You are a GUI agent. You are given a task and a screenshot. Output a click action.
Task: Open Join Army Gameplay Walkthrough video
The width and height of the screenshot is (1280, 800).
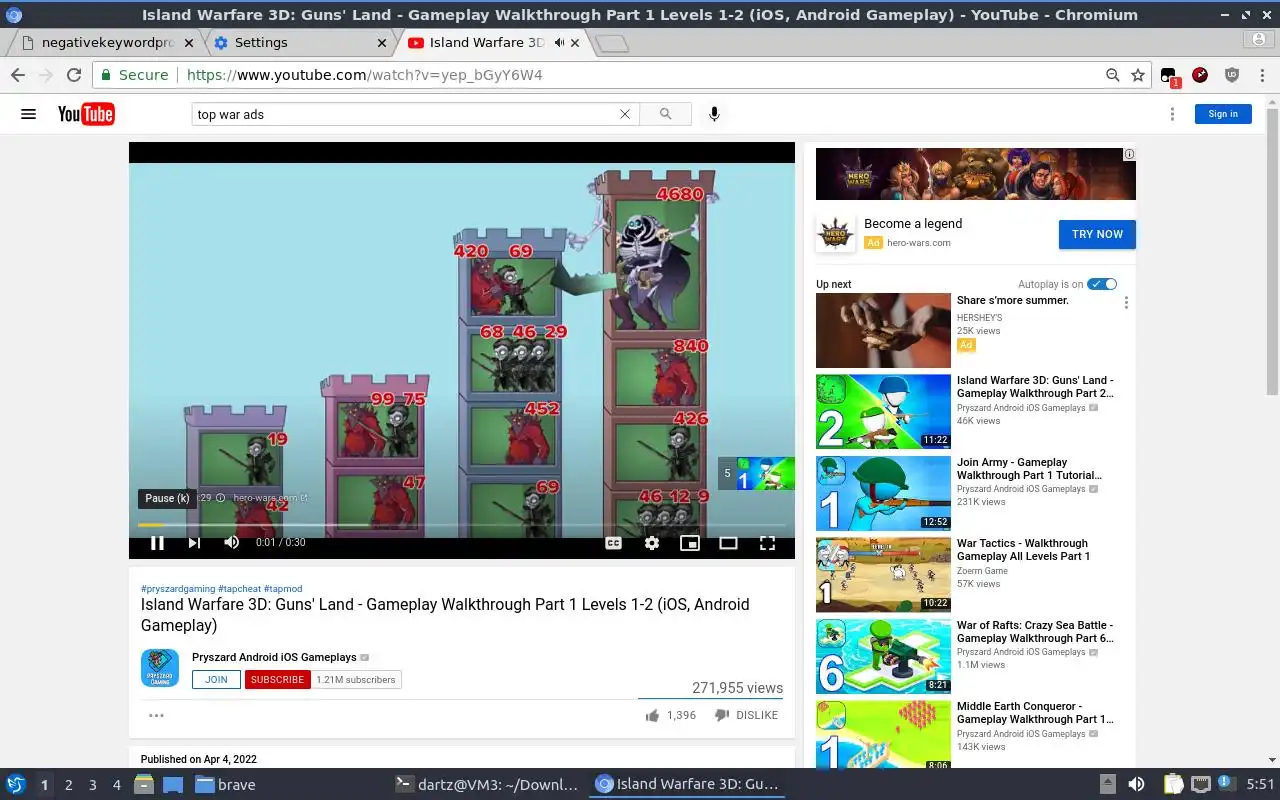1029,468
